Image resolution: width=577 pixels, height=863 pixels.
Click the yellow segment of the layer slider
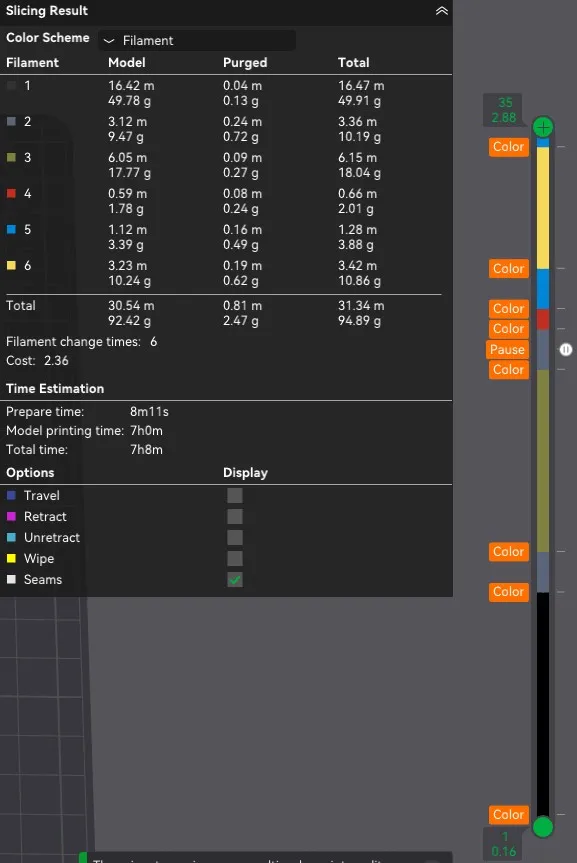[543, 208]
